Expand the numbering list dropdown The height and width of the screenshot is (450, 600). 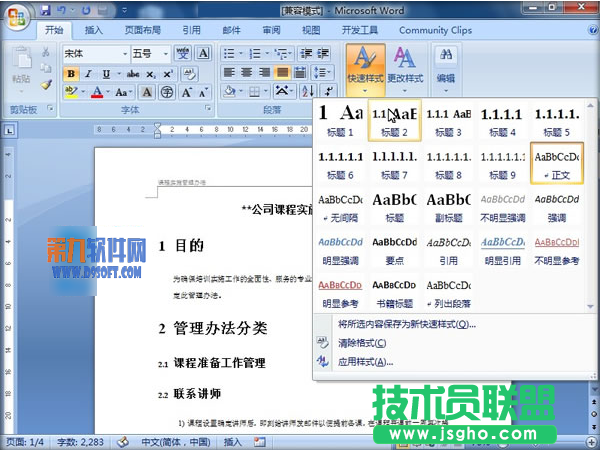267,54
